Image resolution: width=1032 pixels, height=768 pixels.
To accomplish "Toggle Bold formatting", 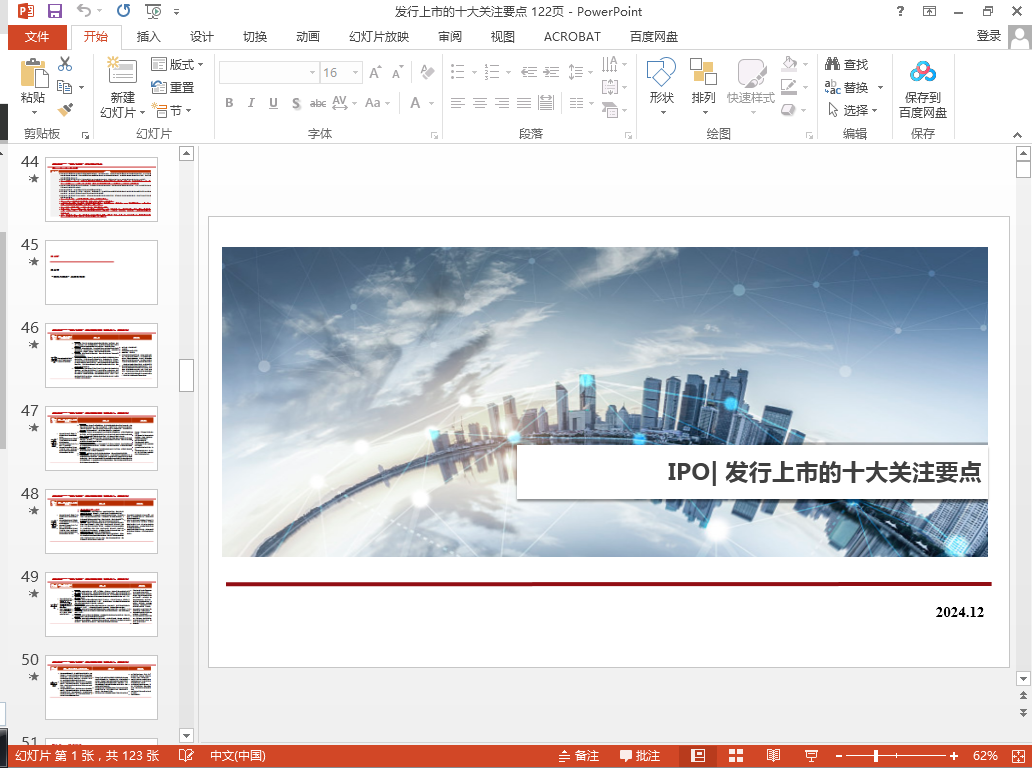I will [229, 103].
